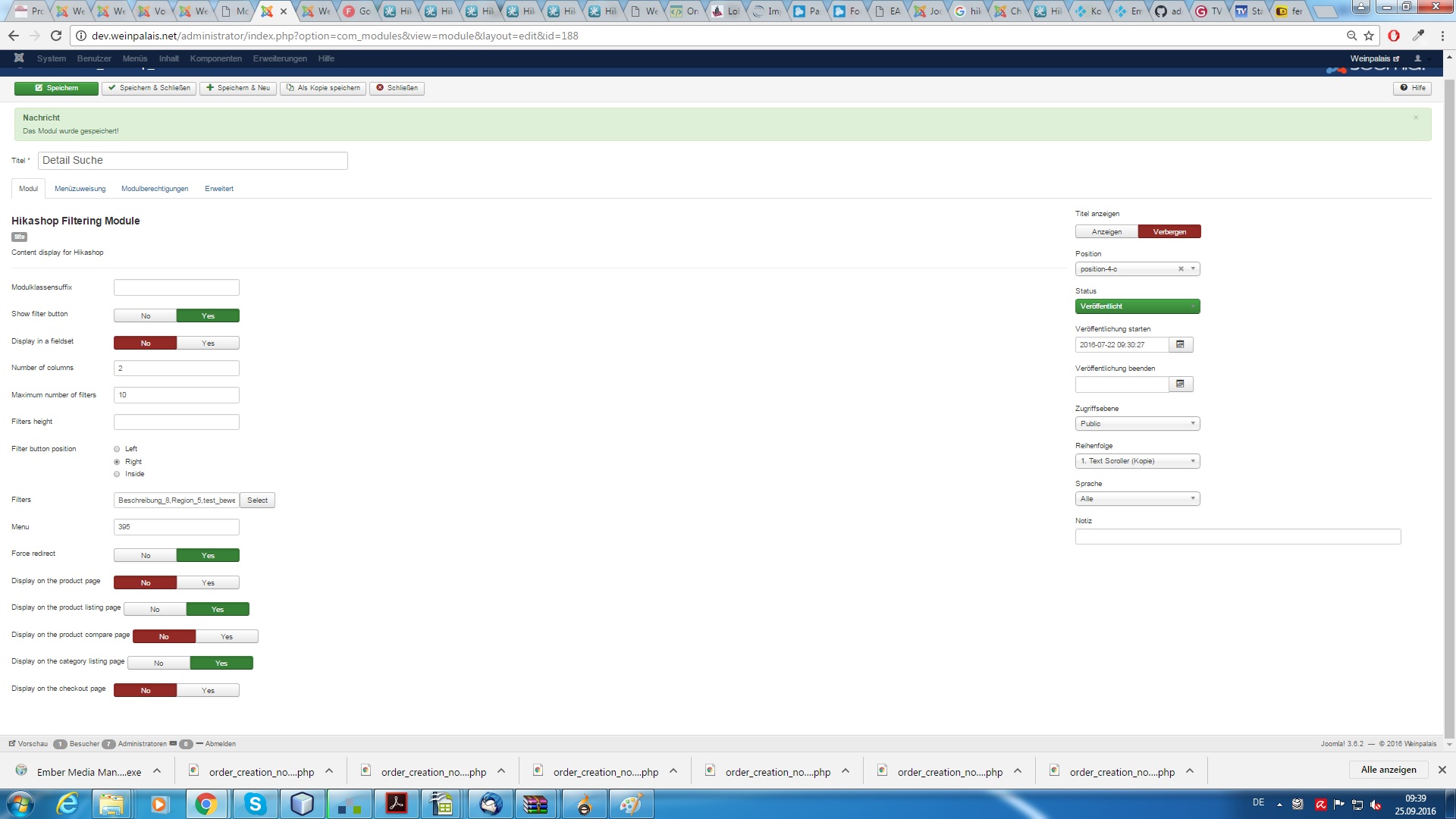Viewport: 1456px width, 819px height.
Task: Reload the page with the browser refresh icon
Action: pos(55,36)
